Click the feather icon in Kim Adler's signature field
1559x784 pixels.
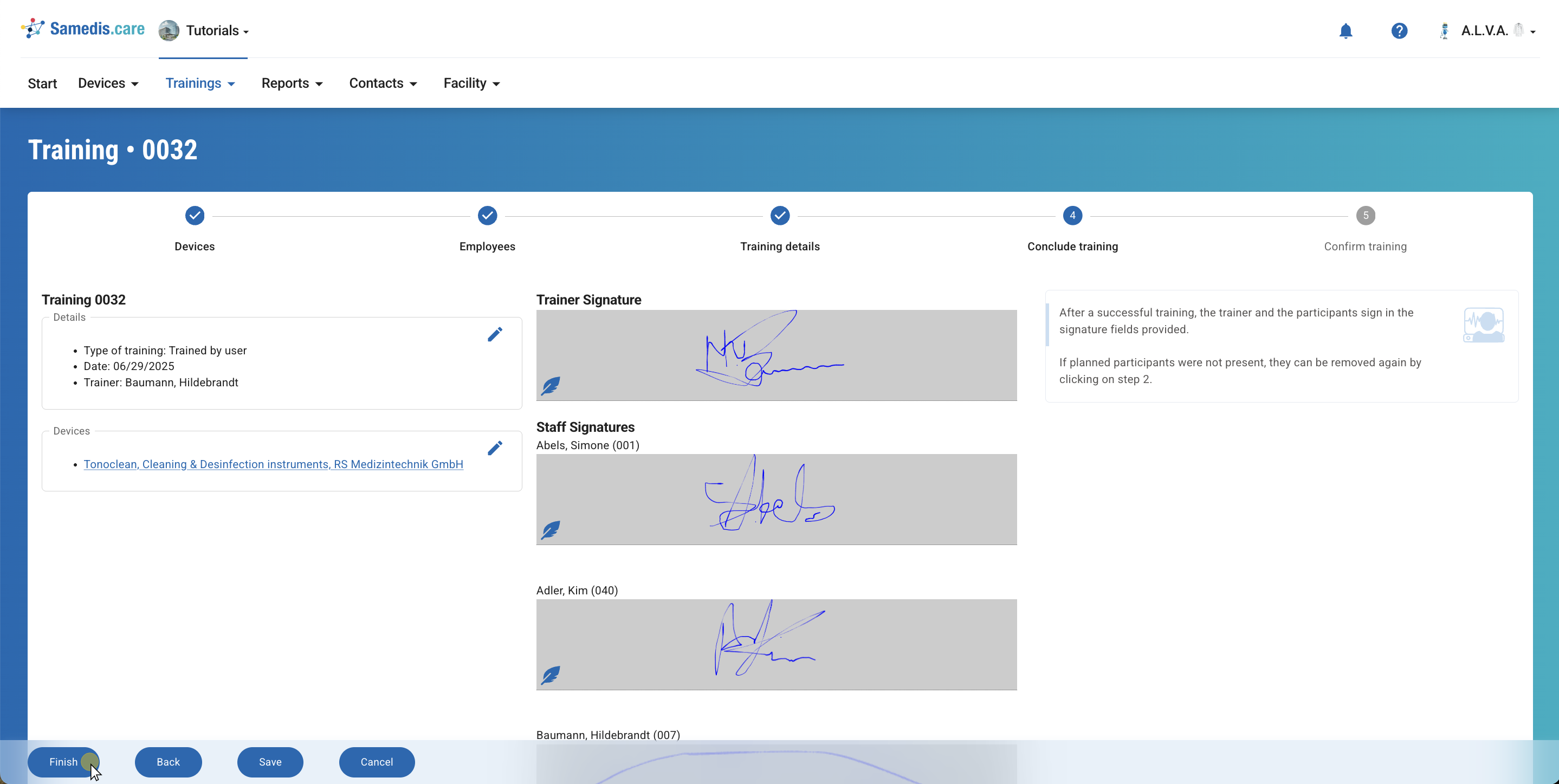point(551,675)
